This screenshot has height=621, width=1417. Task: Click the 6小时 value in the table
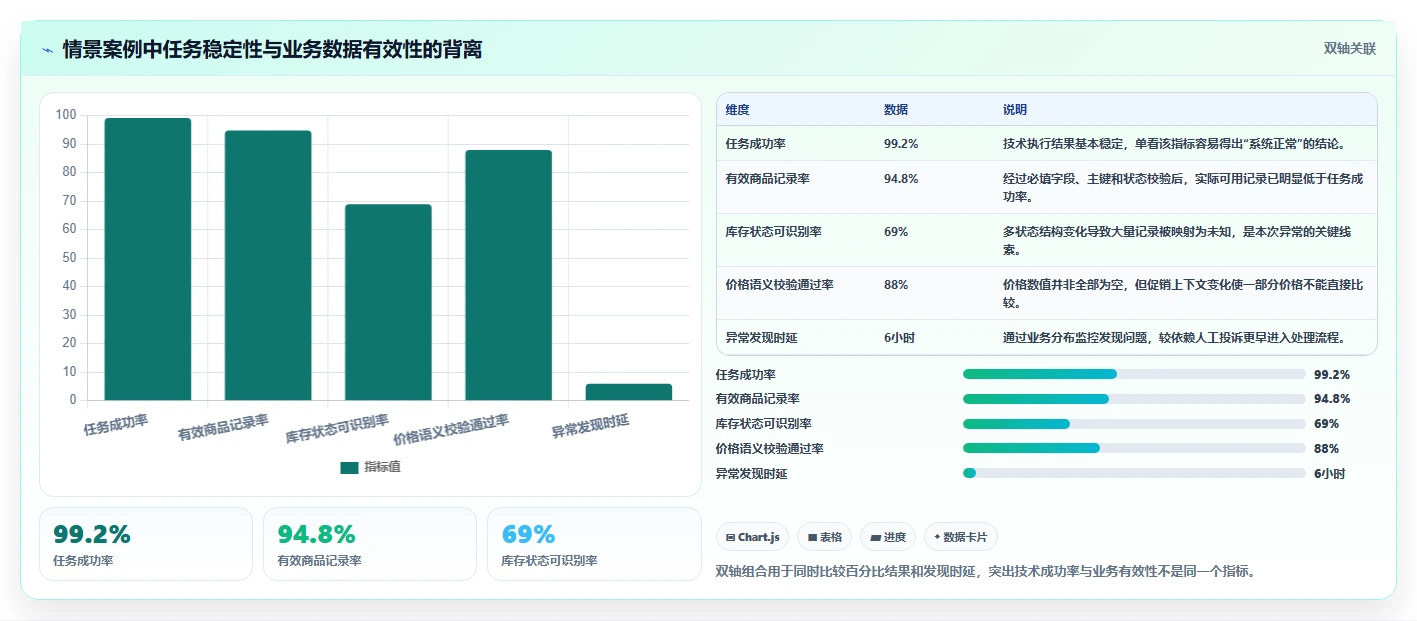[x=899, y=338]
